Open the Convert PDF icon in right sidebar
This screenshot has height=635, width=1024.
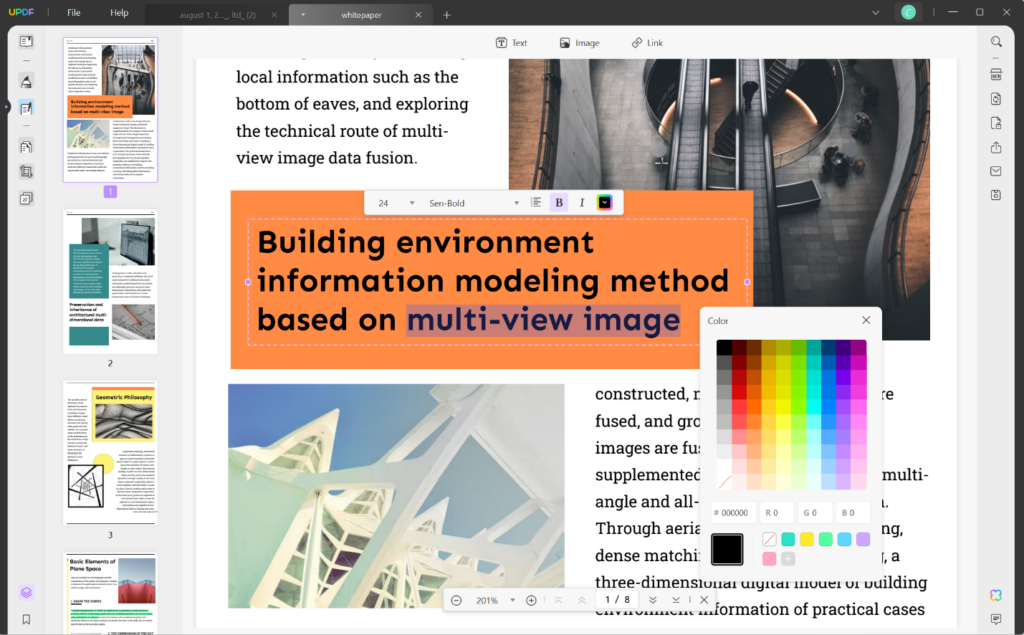996,99
